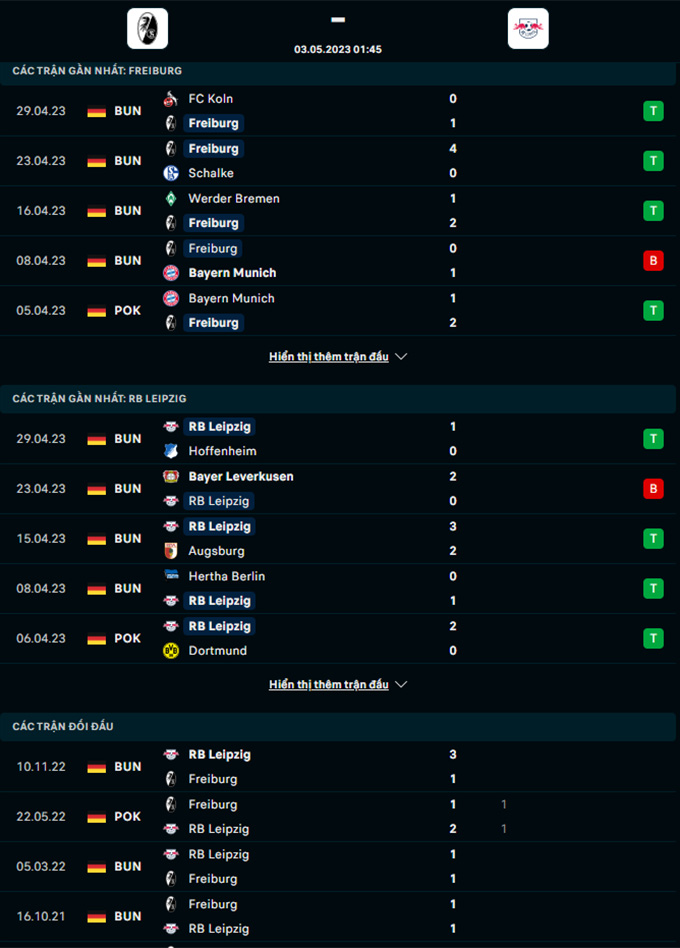
Task: Click the Hoffenheim team logo
Action: coord(171,451)
